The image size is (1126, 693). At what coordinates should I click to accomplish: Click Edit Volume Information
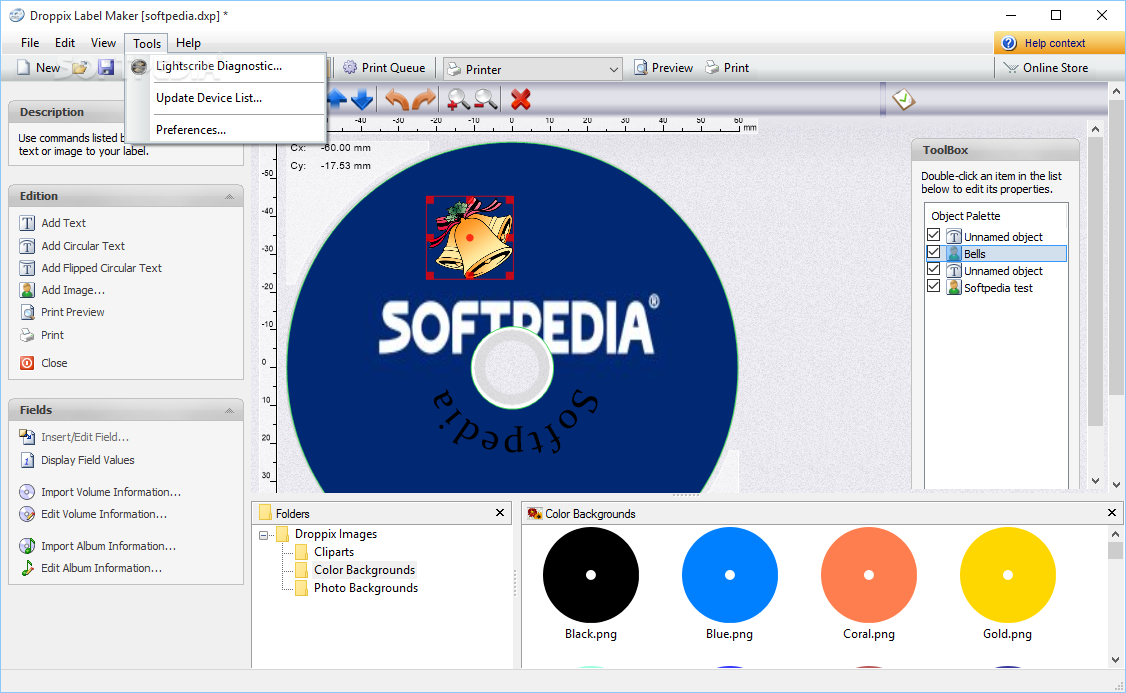tap(93, 514)
